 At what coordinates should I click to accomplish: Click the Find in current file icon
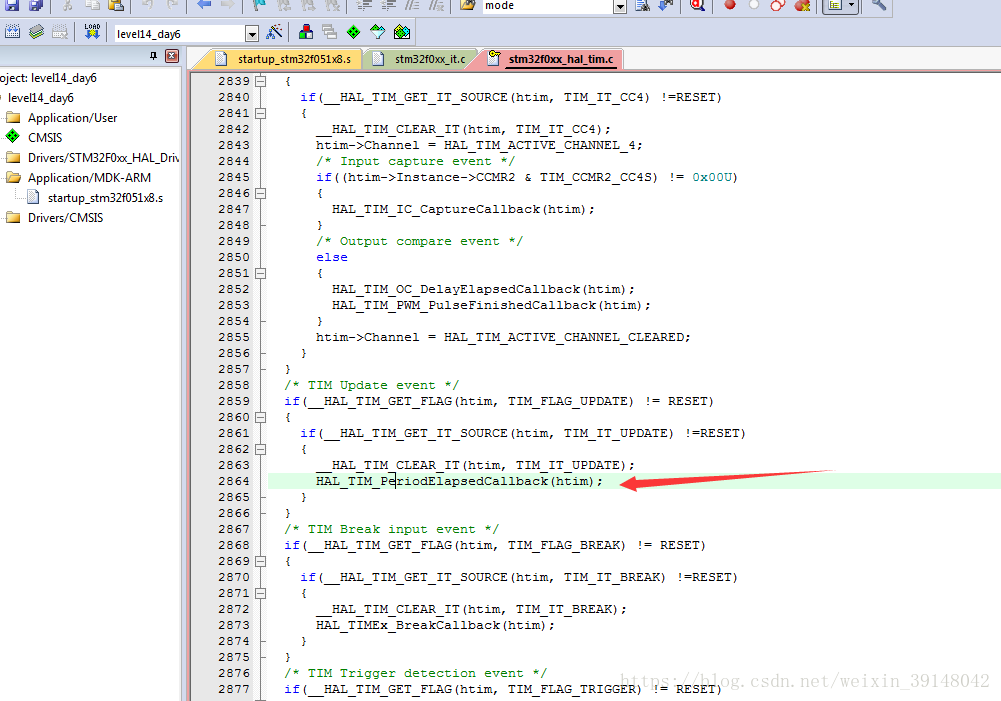coord(642,5)
